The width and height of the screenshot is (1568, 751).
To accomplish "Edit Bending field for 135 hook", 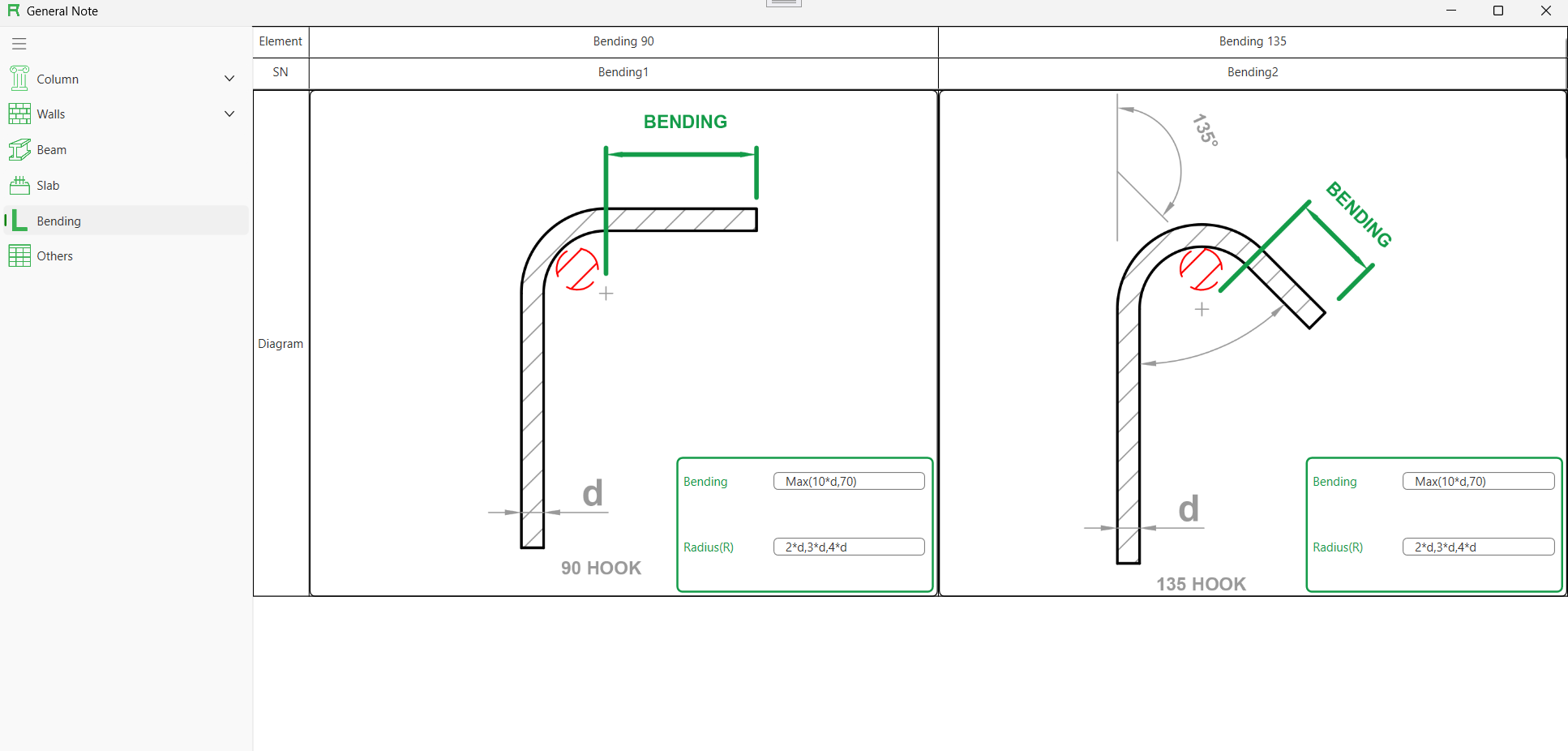I will 1478,482.
